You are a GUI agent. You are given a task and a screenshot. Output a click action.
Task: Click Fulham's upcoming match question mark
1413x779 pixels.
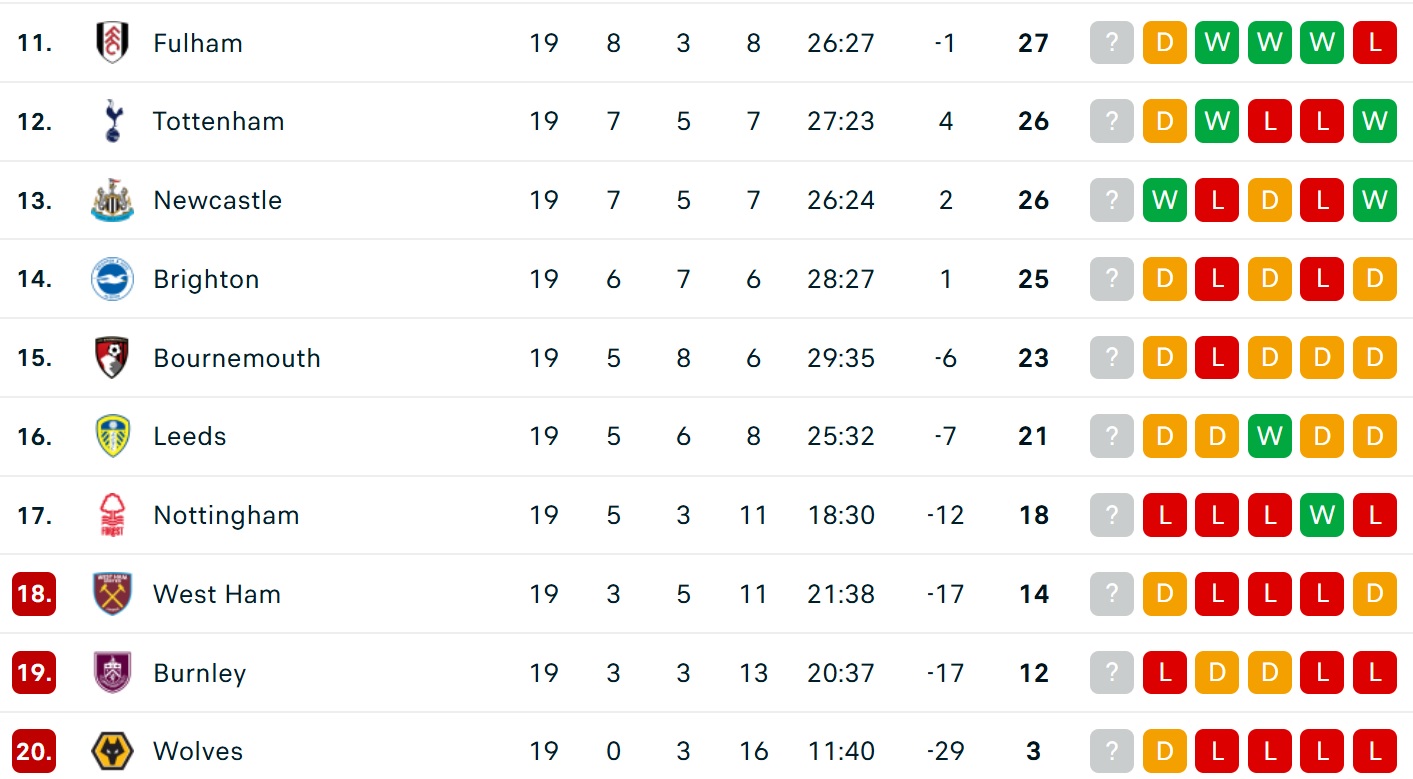pos(1112,43)
